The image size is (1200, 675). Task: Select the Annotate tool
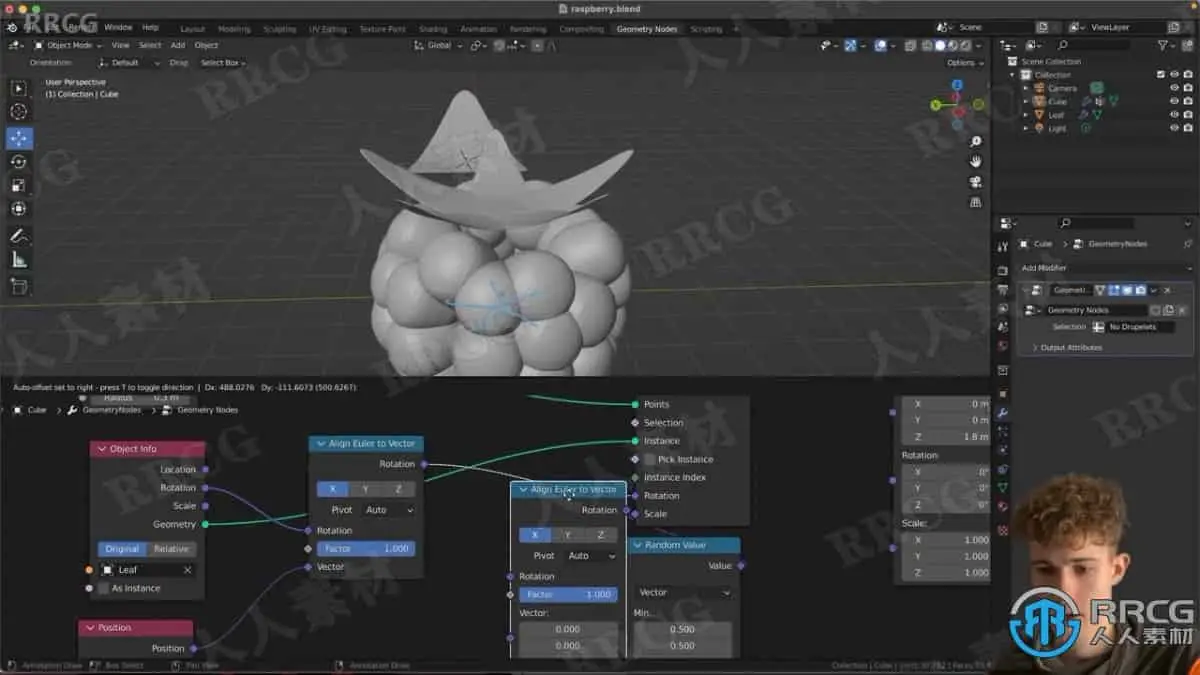click(19, 237)
